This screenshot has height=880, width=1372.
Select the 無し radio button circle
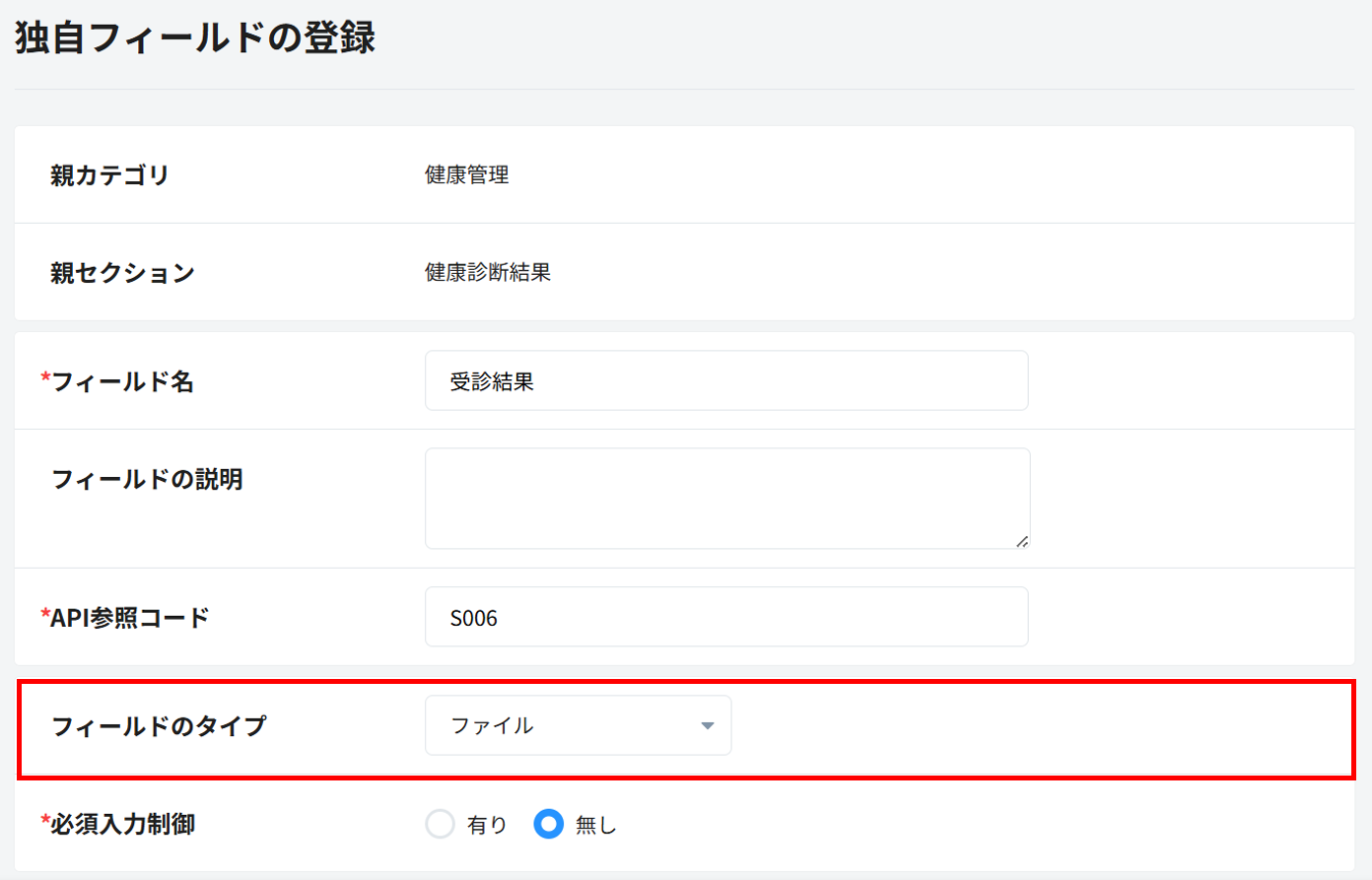coord(548,824)
